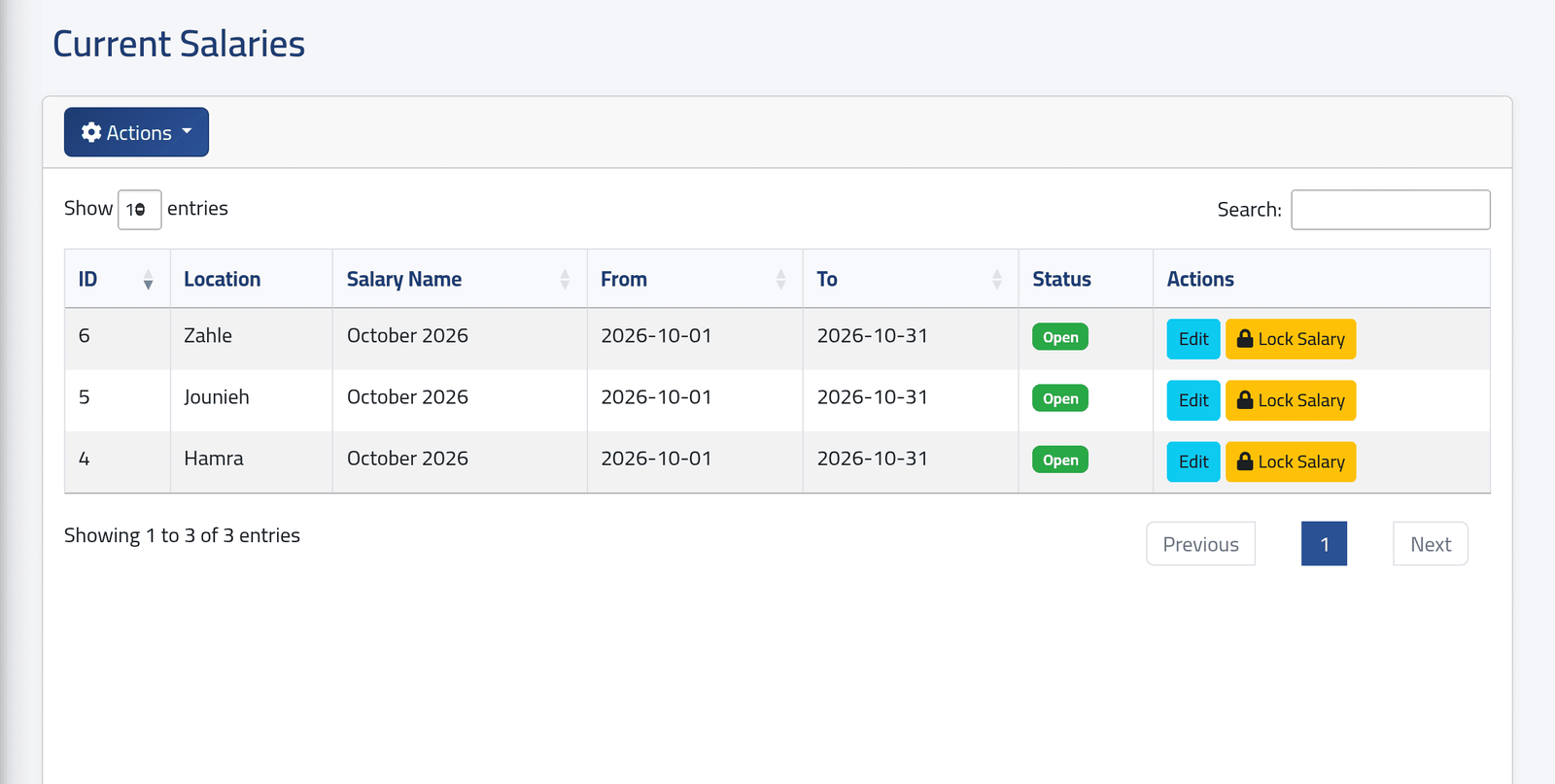Change the Show entries count selector

[x=139, y=210]
